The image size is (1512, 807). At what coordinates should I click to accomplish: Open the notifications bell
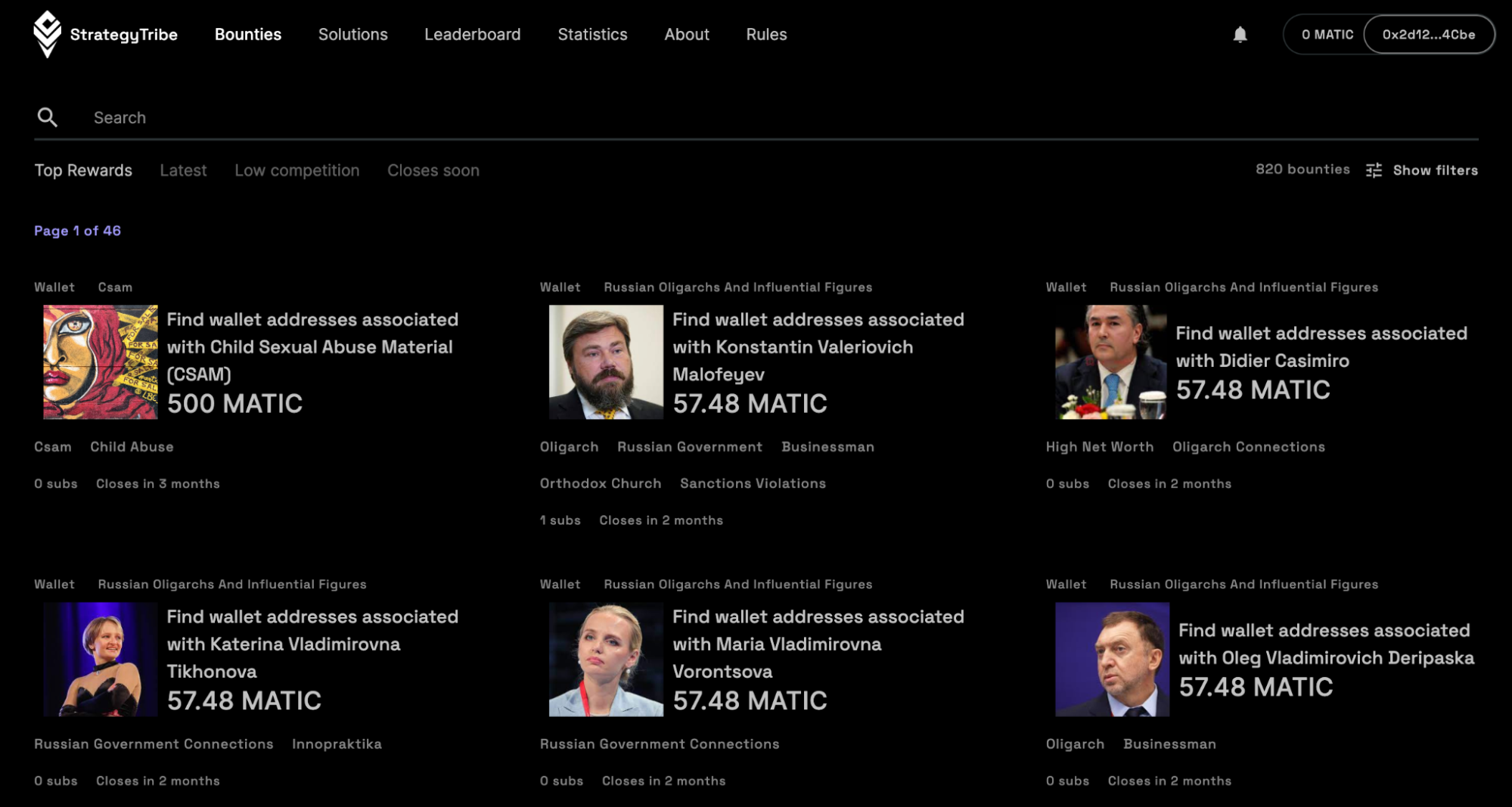coord(1240,35)
